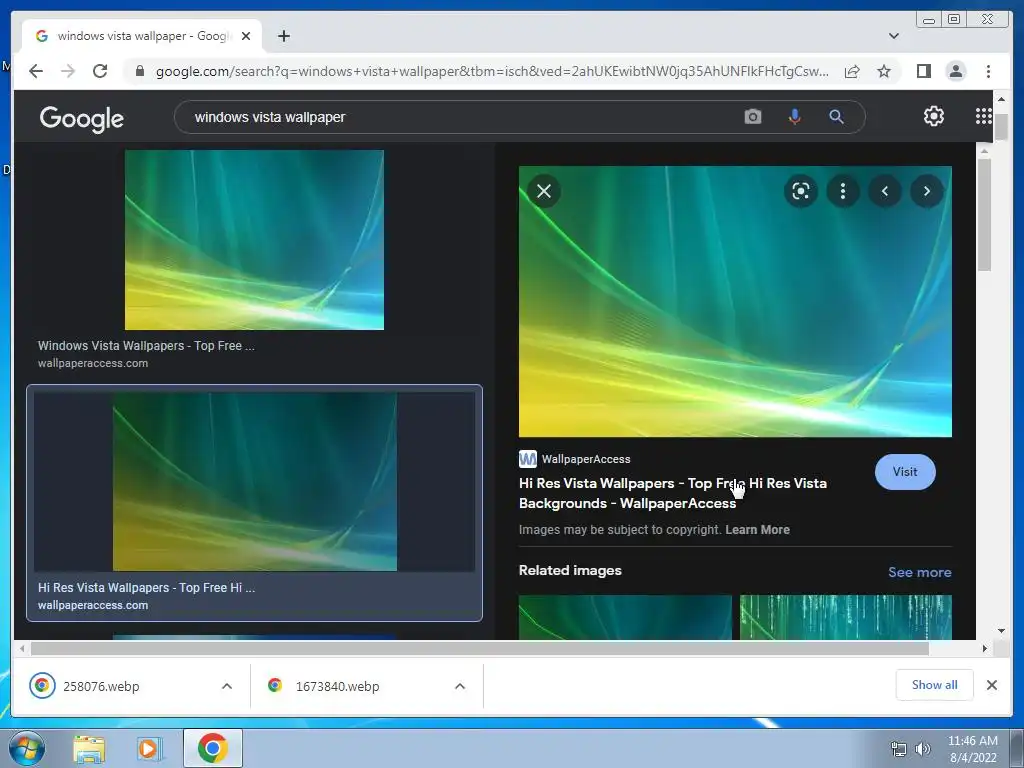Close the windows vista wallpaper tab
1024x768 pixels.
click(246, 36)
